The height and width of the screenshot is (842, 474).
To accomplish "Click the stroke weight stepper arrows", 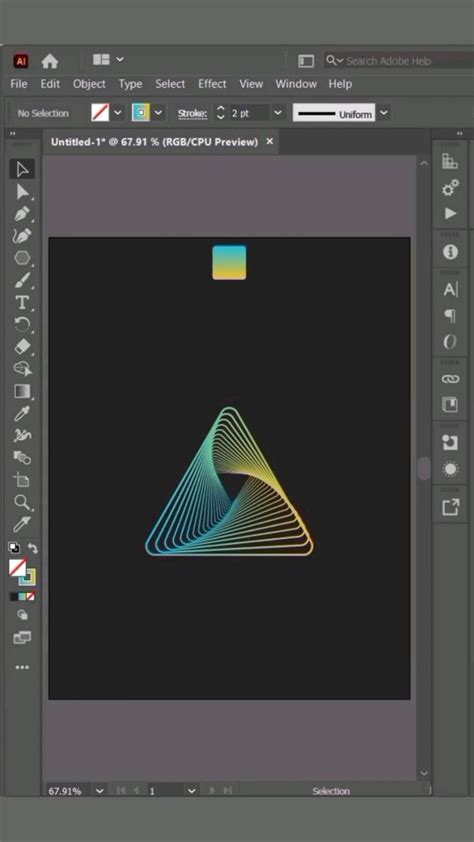I will click(x=220, y=113).
